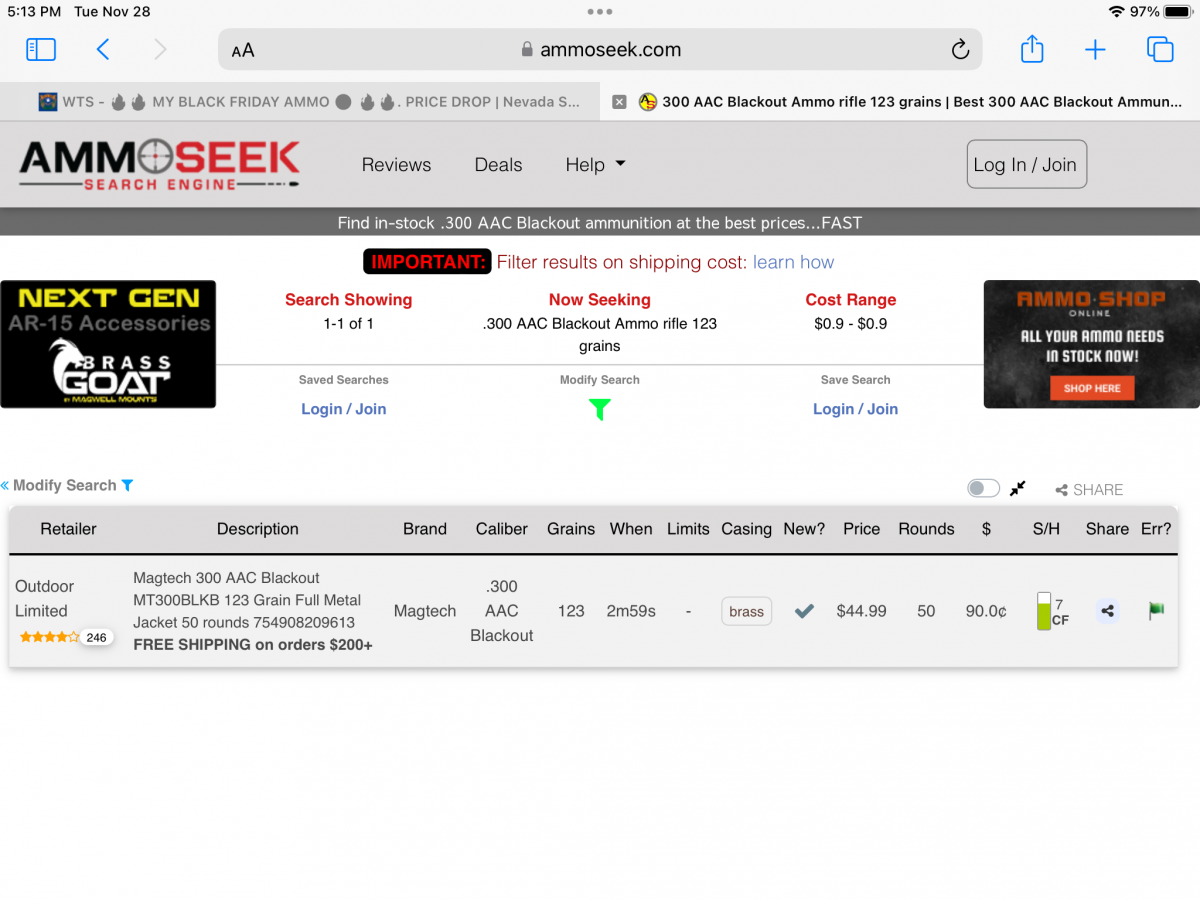Screen dimensions: 1200x900
Task: Sort by the Description column header
Action: click(x=258, y=529)
